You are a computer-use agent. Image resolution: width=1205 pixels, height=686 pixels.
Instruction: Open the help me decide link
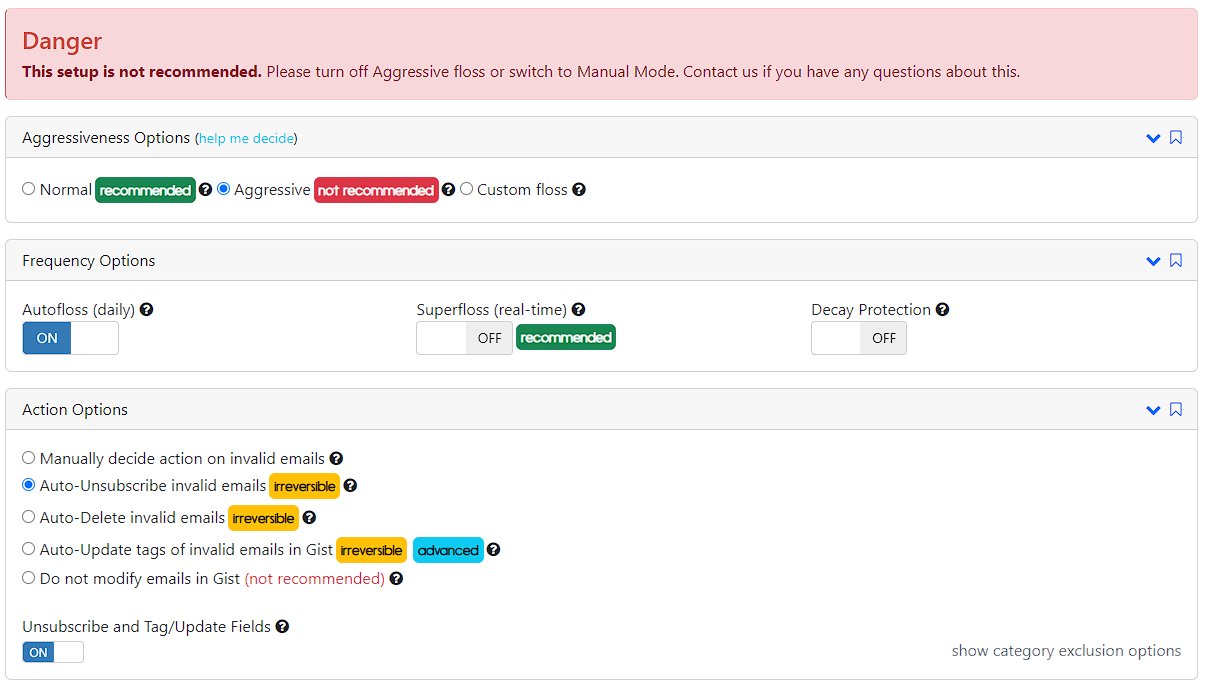[x=246, y=139]
